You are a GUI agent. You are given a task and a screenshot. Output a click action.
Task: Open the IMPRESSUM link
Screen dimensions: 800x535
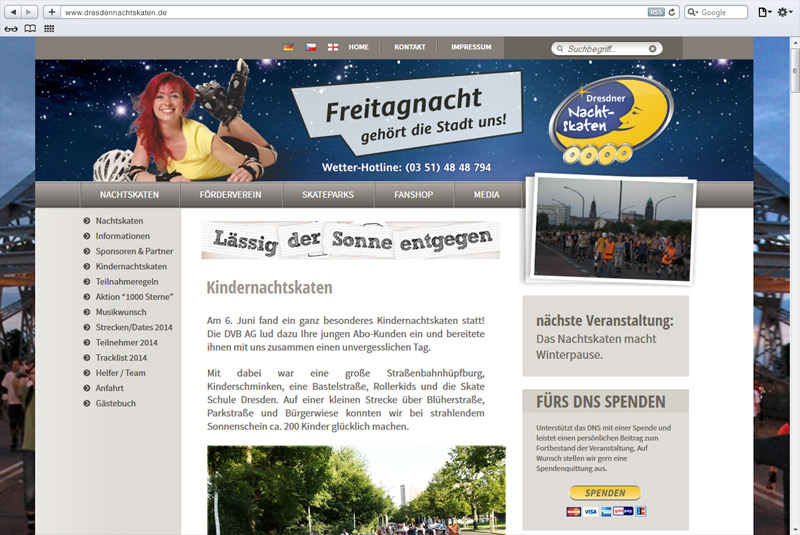click(x=471, y=47)
